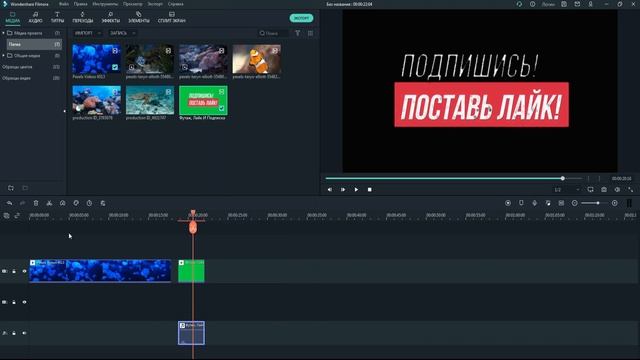
Task: Select the sea turtle video thumbnail
Action: 150,100
